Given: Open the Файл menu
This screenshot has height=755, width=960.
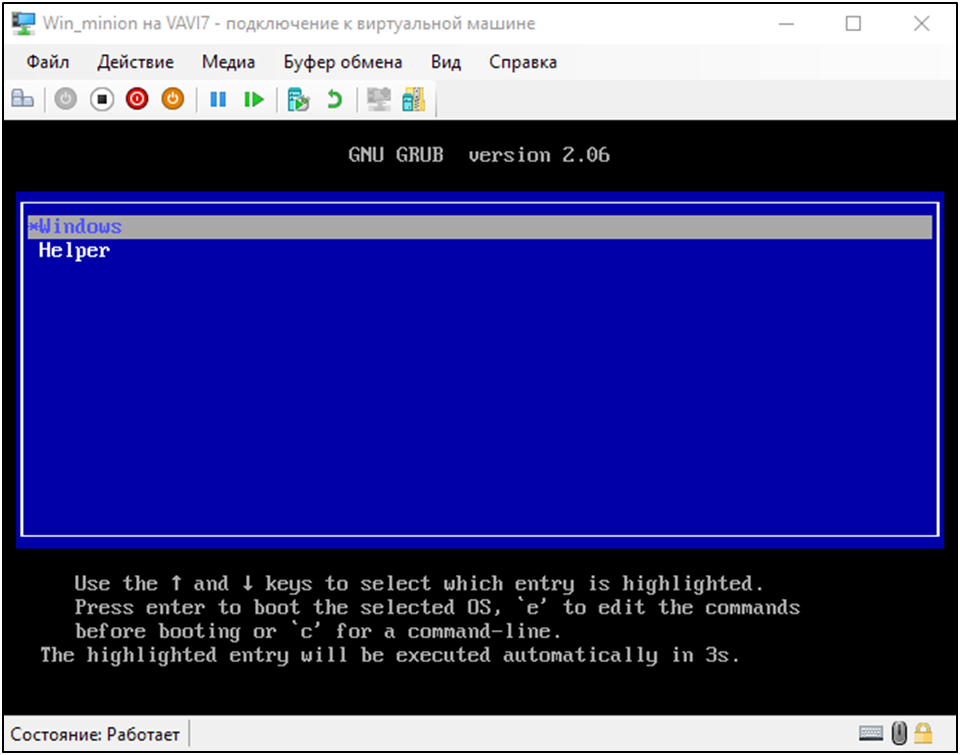Looking at the screenshot, I should tap(48, 62).
